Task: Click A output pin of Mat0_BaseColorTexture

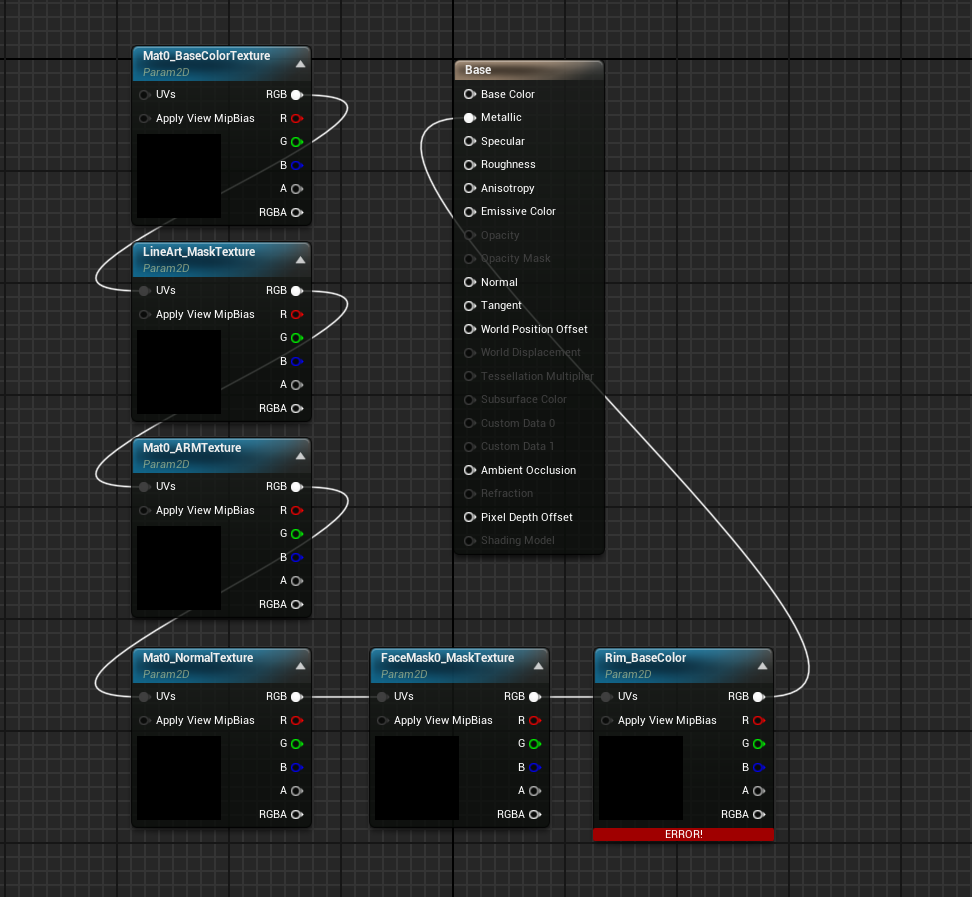Action: (x=297, y=189)
